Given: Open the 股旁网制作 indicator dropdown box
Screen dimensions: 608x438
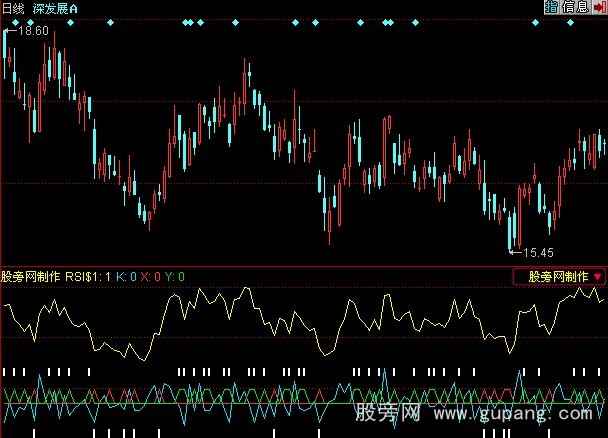Looking at the screenshot, I should (x=559, y=277).
